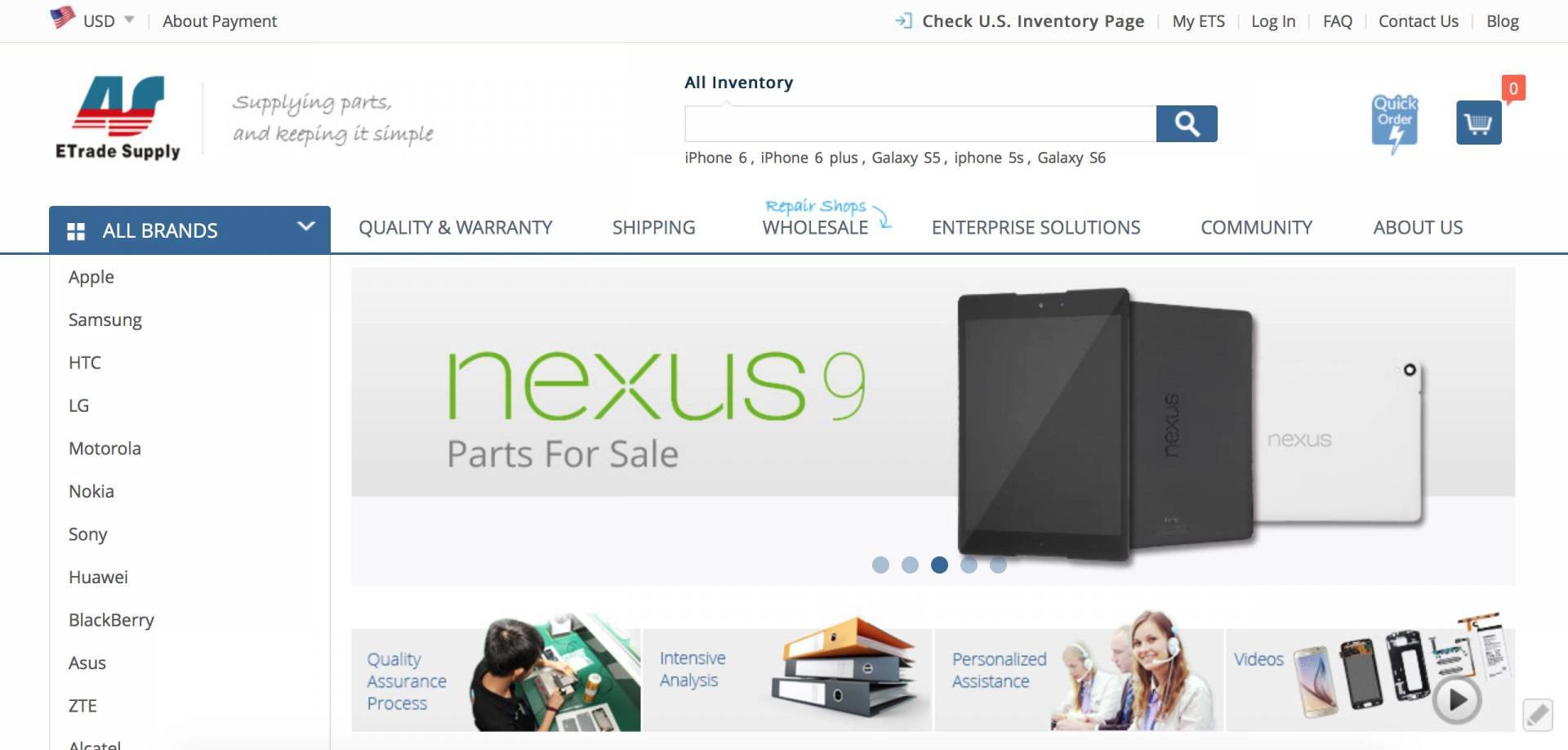Click the grid icon beside ALL BRANDS

76,231
